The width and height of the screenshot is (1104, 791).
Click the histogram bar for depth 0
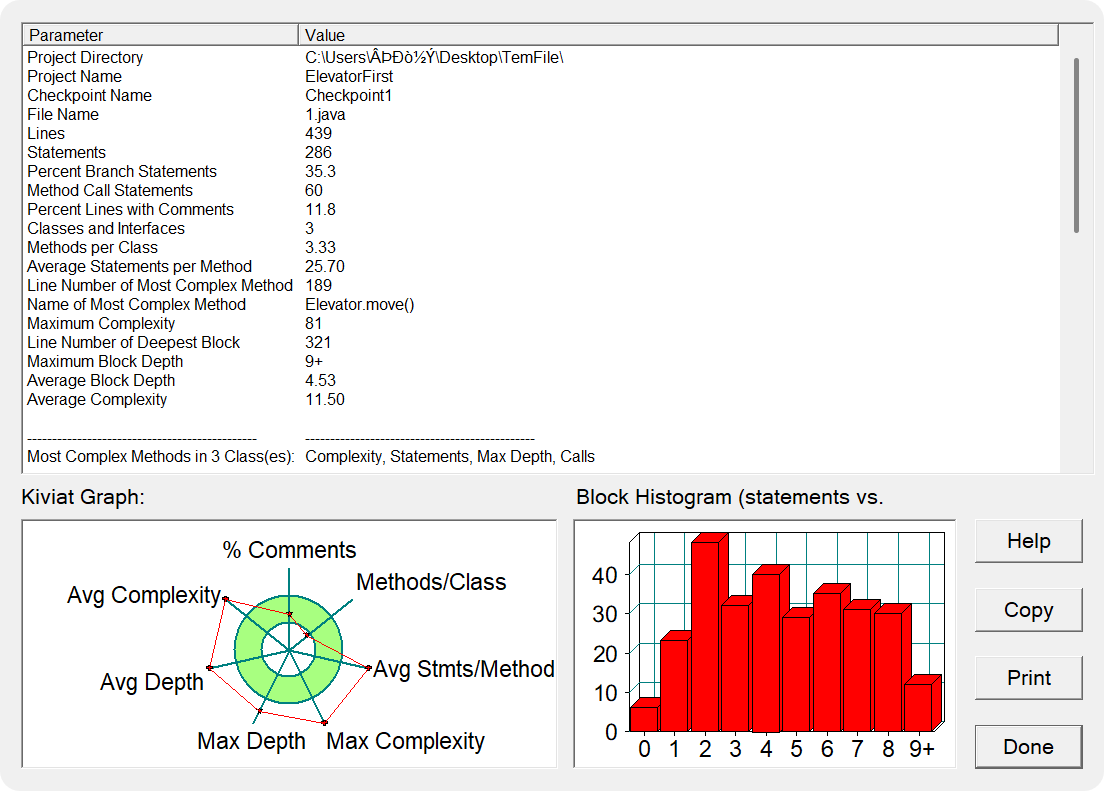pyautogui.click(x=644, y=718)
